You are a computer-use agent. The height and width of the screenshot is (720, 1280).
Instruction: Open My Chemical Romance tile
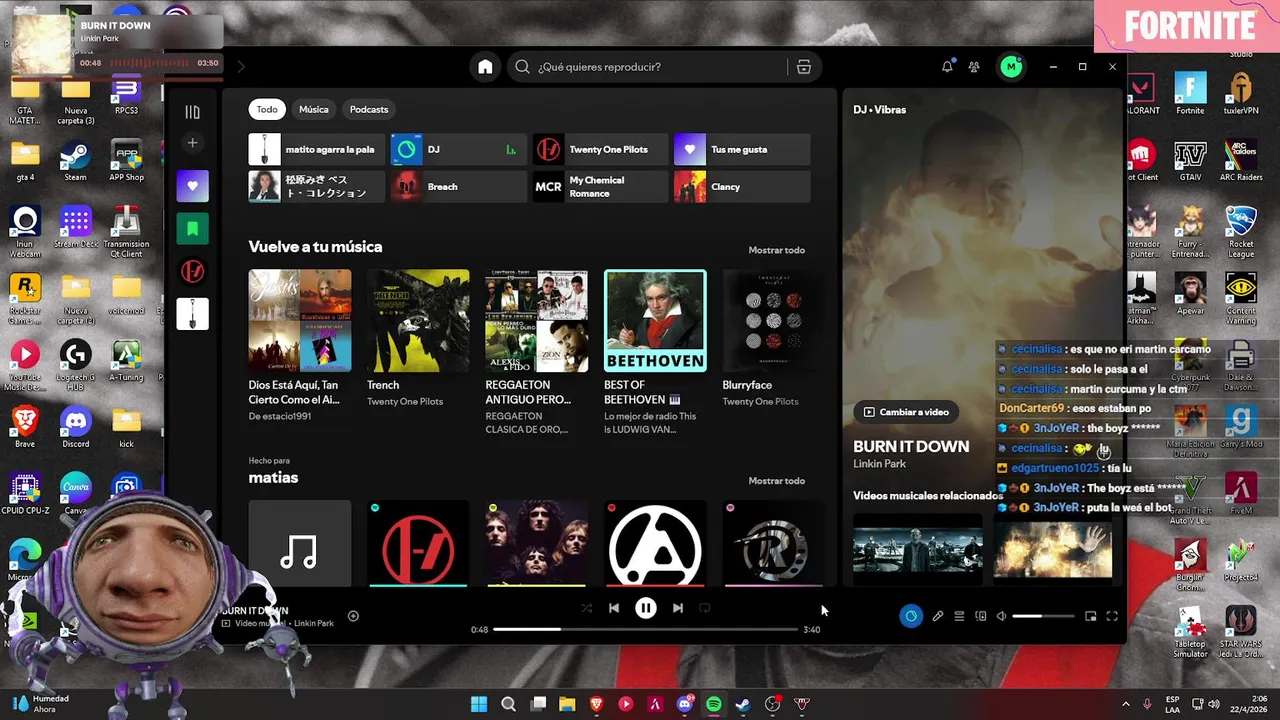(x=600, y=187)
